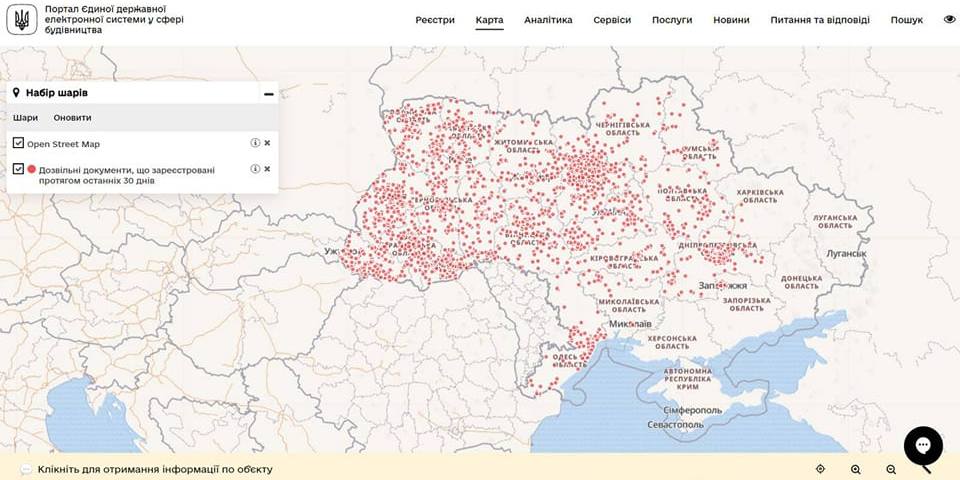Go to the Аналітика section
Viewport: 960px width, 480px height.
548,20
